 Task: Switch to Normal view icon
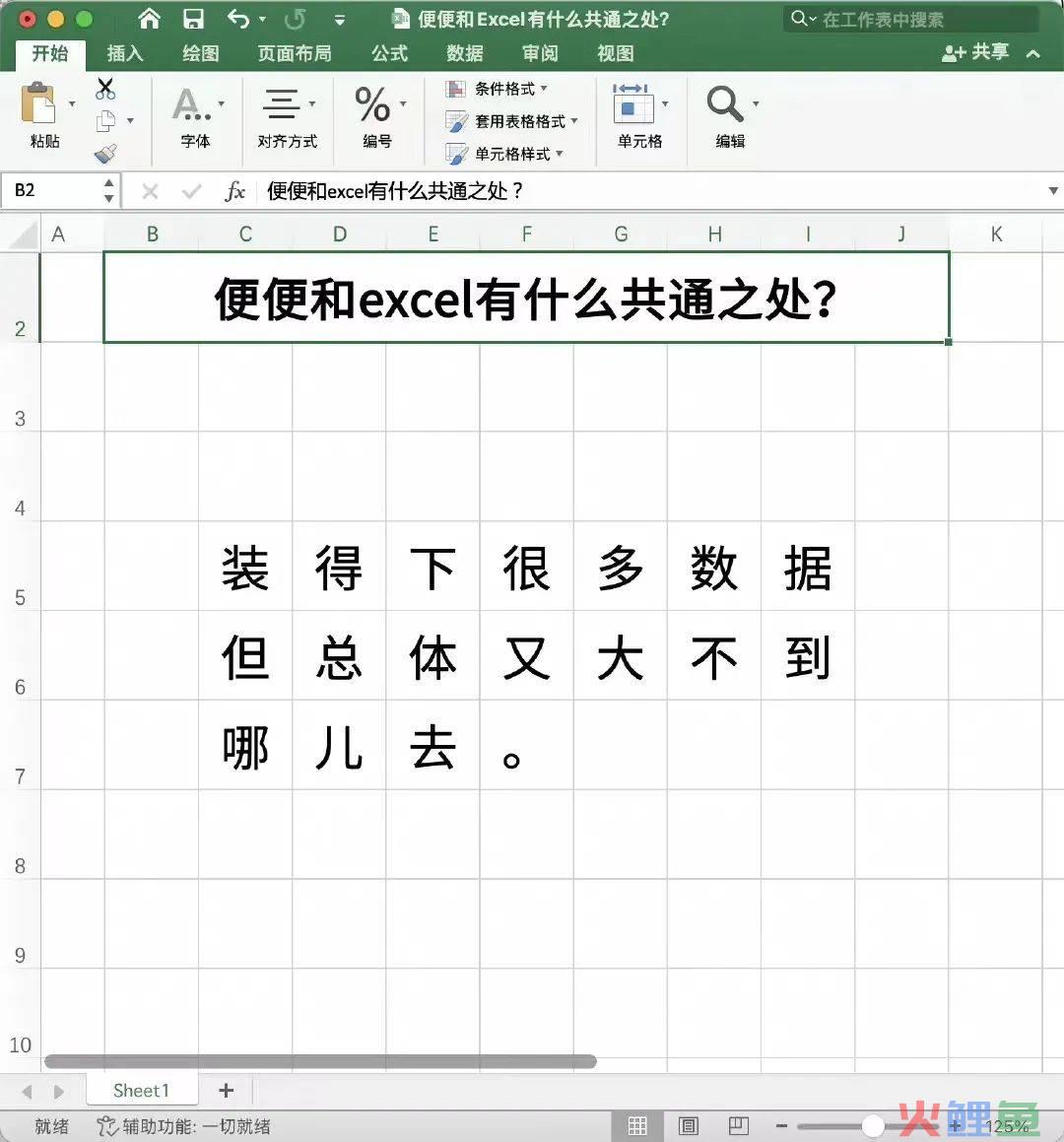click(637, 1126)
